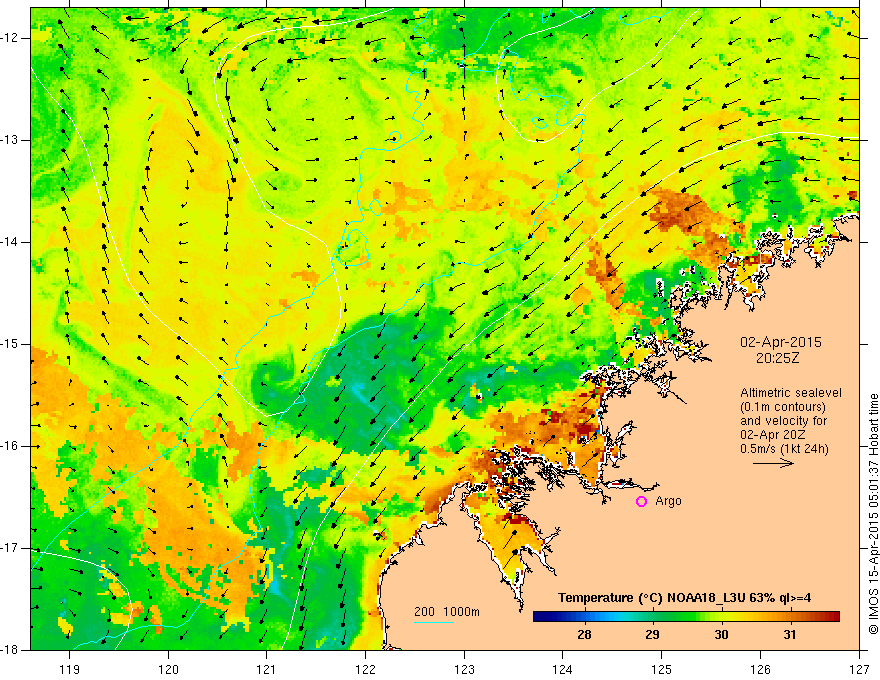The image size is (880, 680).
Task: Click the 200 1000m depth contour label
Action: (x=447, y=612)
